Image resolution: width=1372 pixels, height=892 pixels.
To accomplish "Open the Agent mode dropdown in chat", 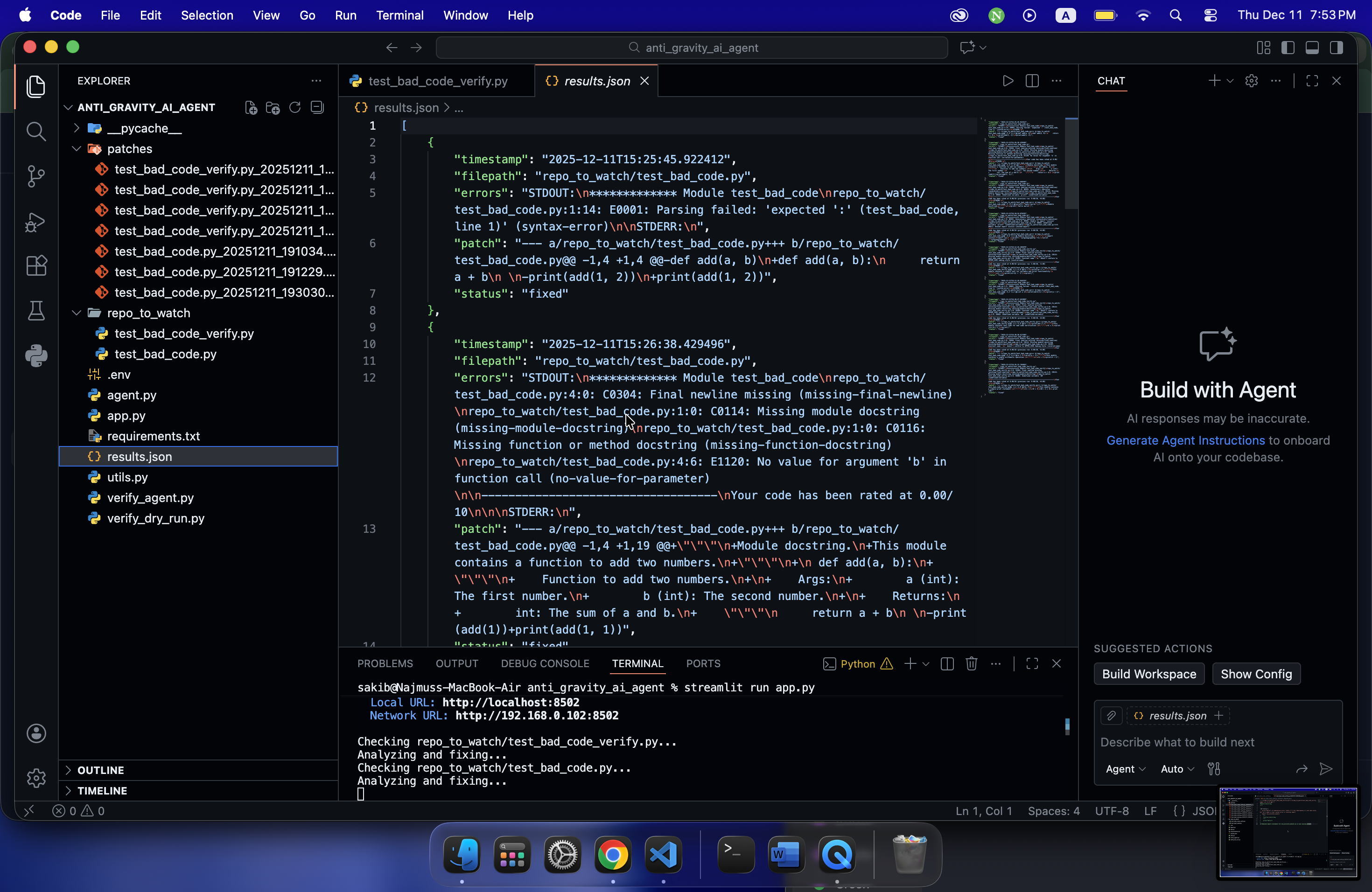I will click(1125, 769).
